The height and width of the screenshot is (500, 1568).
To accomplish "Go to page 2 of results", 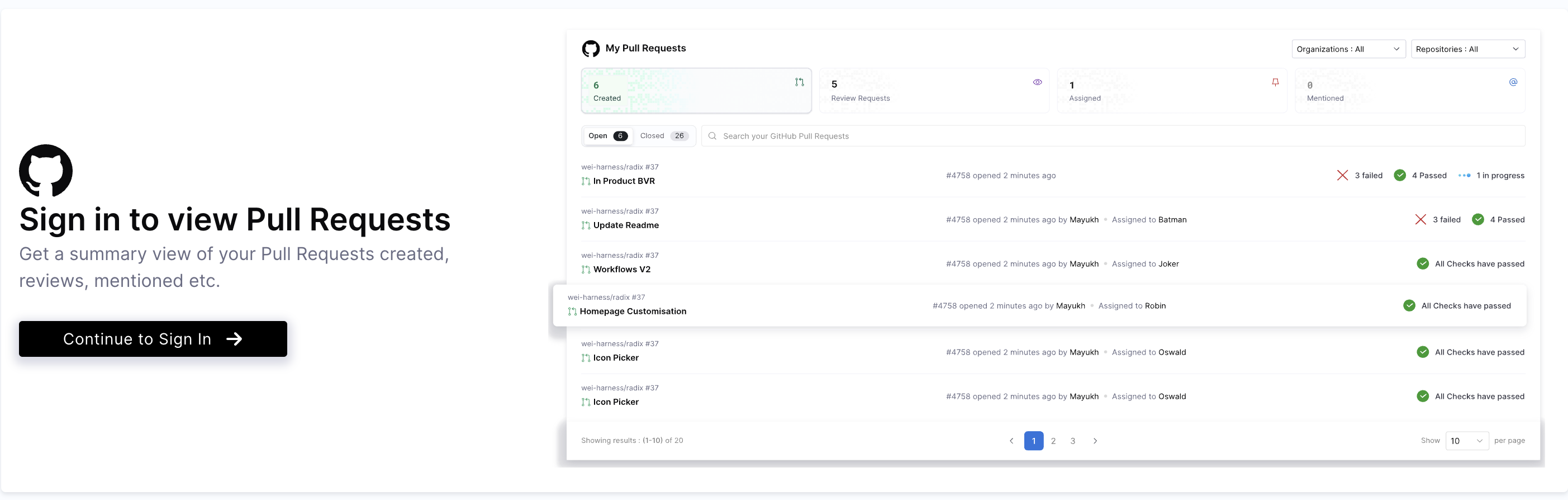I will click(x=1053, y=441).
